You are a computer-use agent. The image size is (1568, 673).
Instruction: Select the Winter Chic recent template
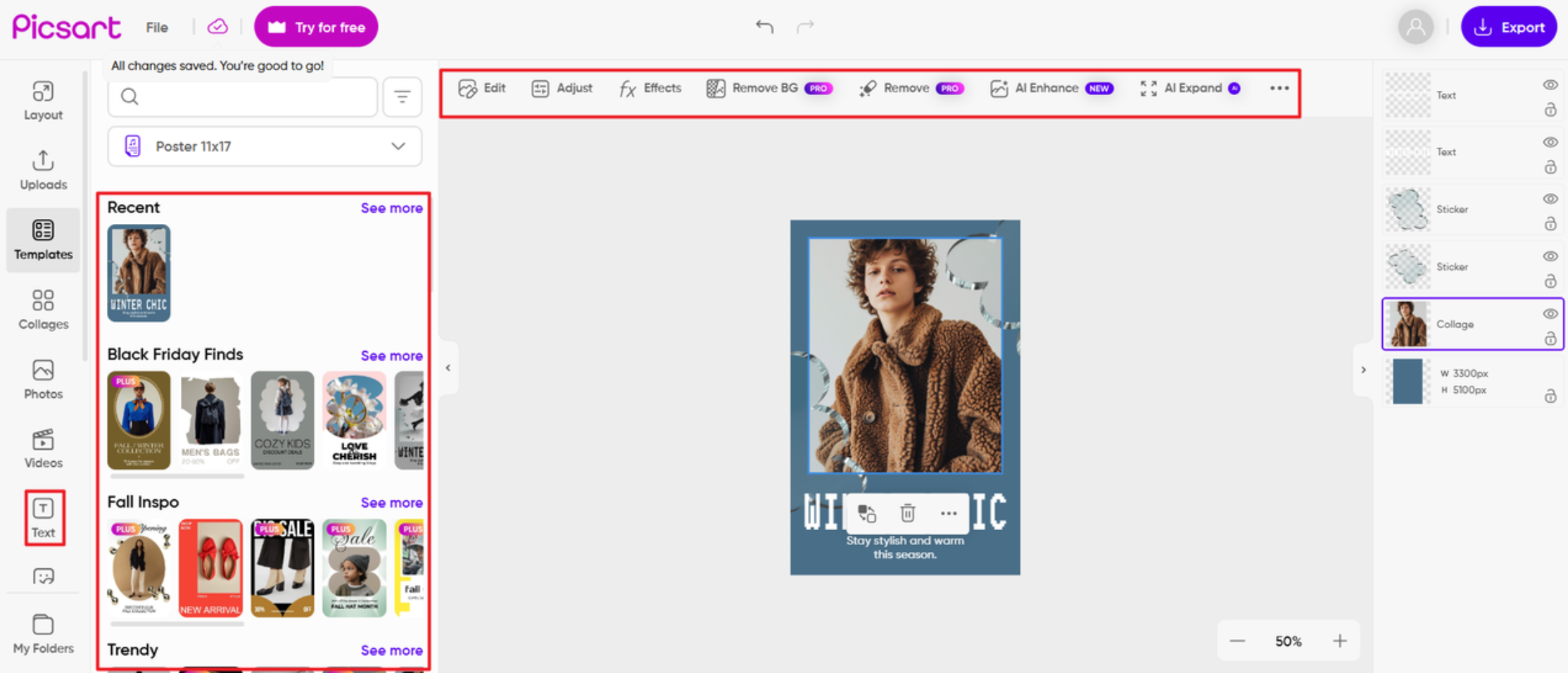(x=138, y=273)
